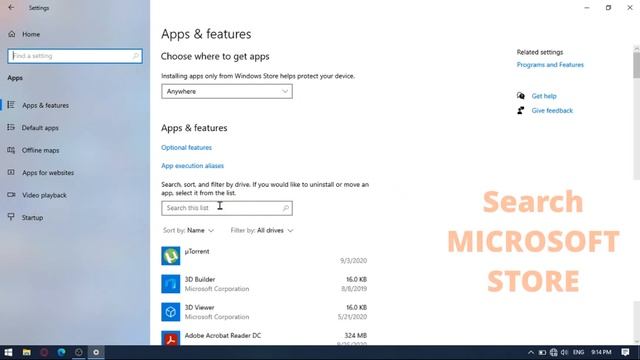Open Default apps section
The width and height of the screenshot is (640, 360).
(40, 128)
